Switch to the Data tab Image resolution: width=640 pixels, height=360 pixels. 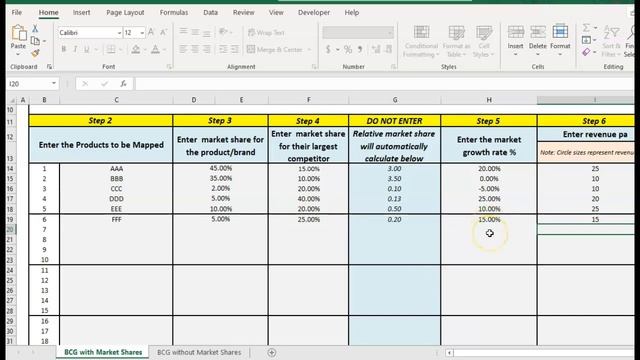pyautogui.click(x=211, y=13)
